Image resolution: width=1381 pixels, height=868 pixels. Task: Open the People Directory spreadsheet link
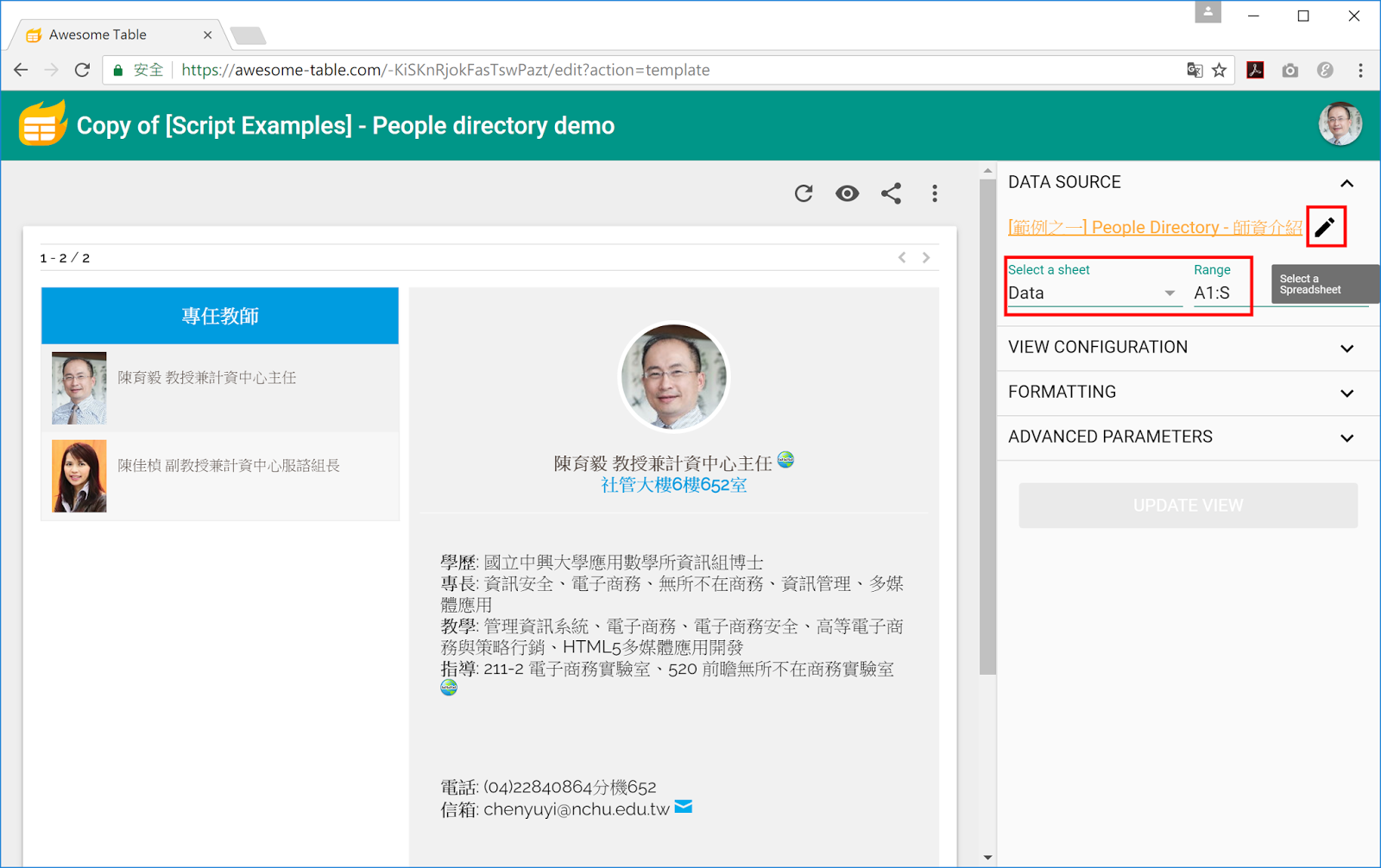click(1155, 227)
